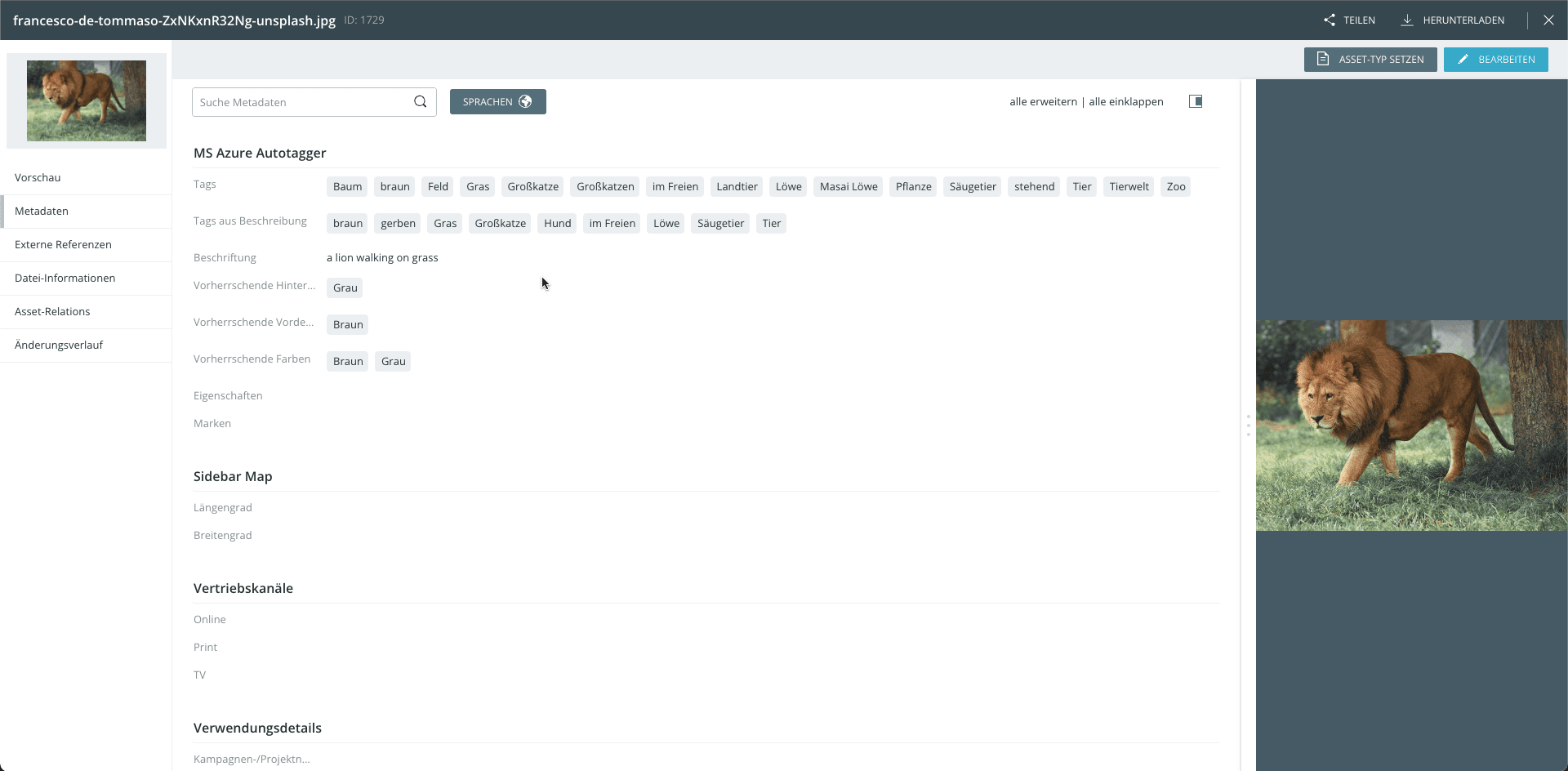
Task: Click the lion thumbnail in left sidebar
Action: (87, 100)
